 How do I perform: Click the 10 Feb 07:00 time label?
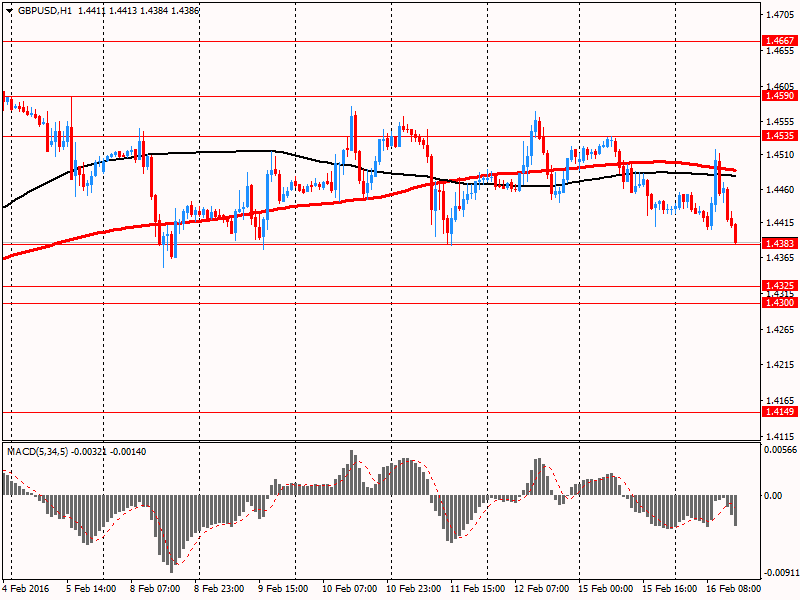tap(349, 589)
